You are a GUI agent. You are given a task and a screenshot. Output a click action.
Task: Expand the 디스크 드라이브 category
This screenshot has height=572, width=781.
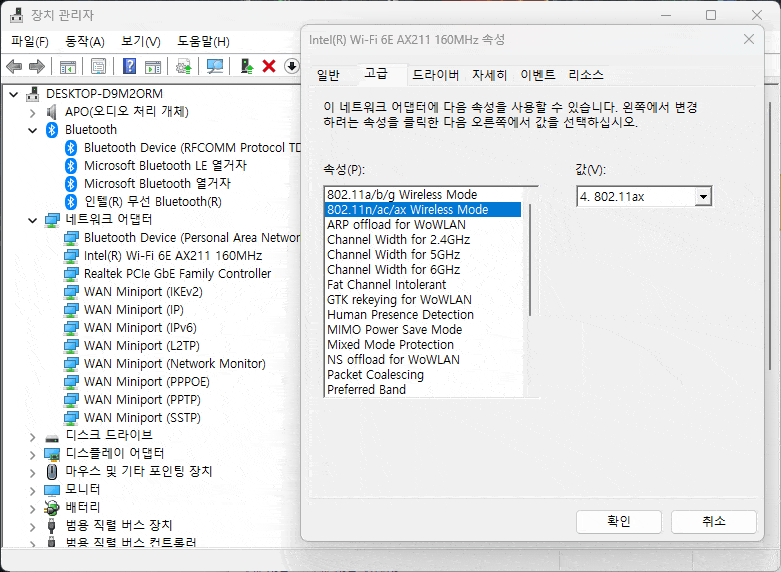tap(33, 436)
